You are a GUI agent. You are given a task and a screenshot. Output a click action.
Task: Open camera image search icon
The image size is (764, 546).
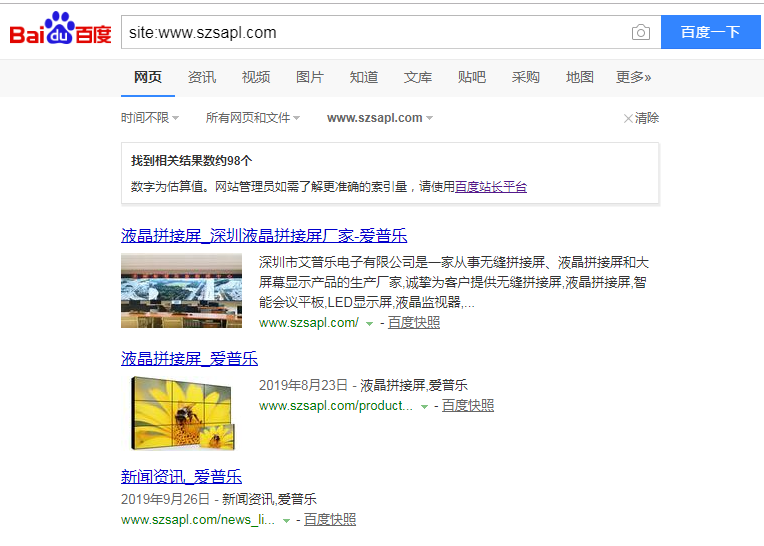pos(641,32)
